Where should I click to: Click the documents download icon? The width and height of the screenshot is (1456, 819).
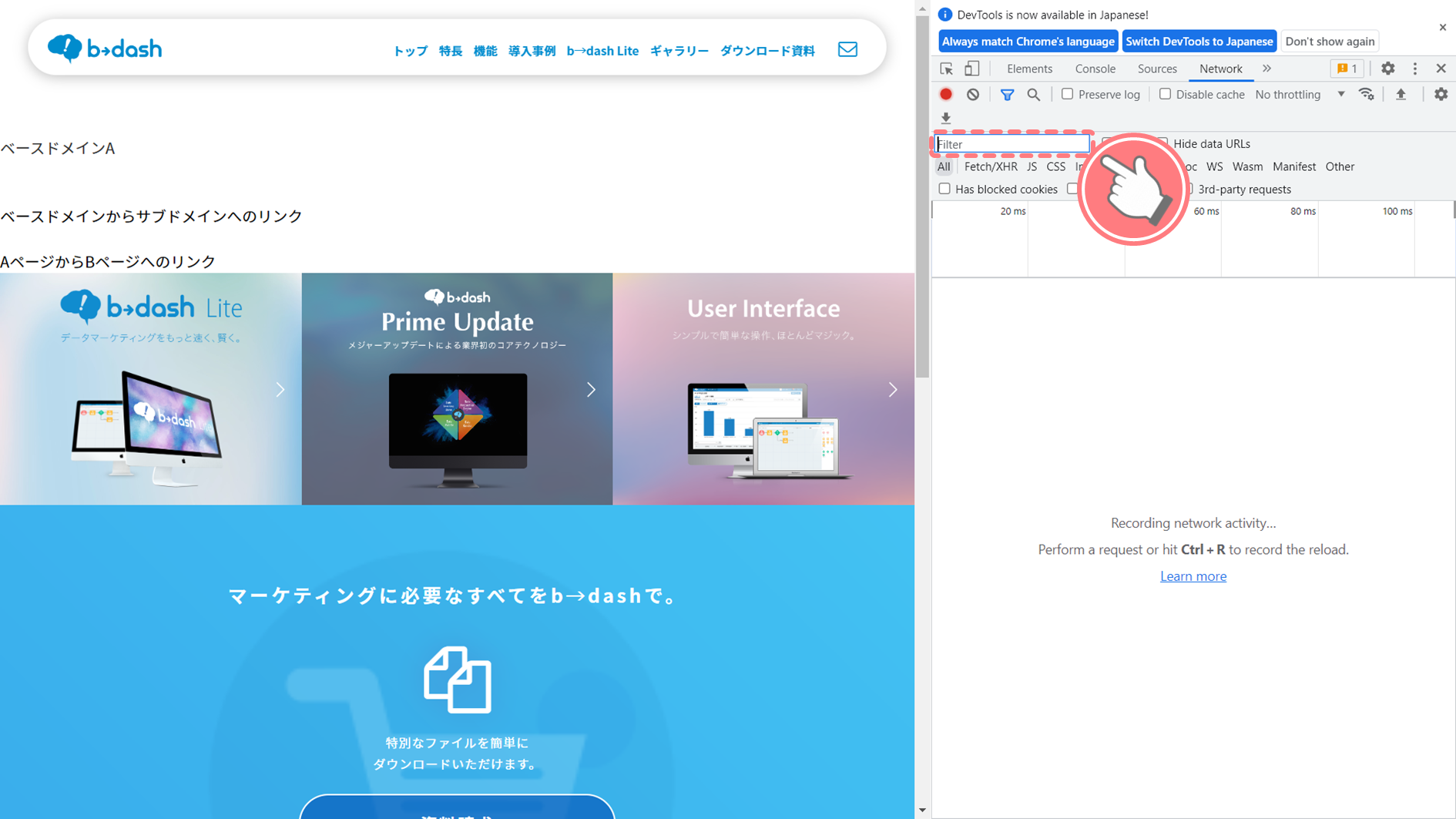click(x=457, y=680)
